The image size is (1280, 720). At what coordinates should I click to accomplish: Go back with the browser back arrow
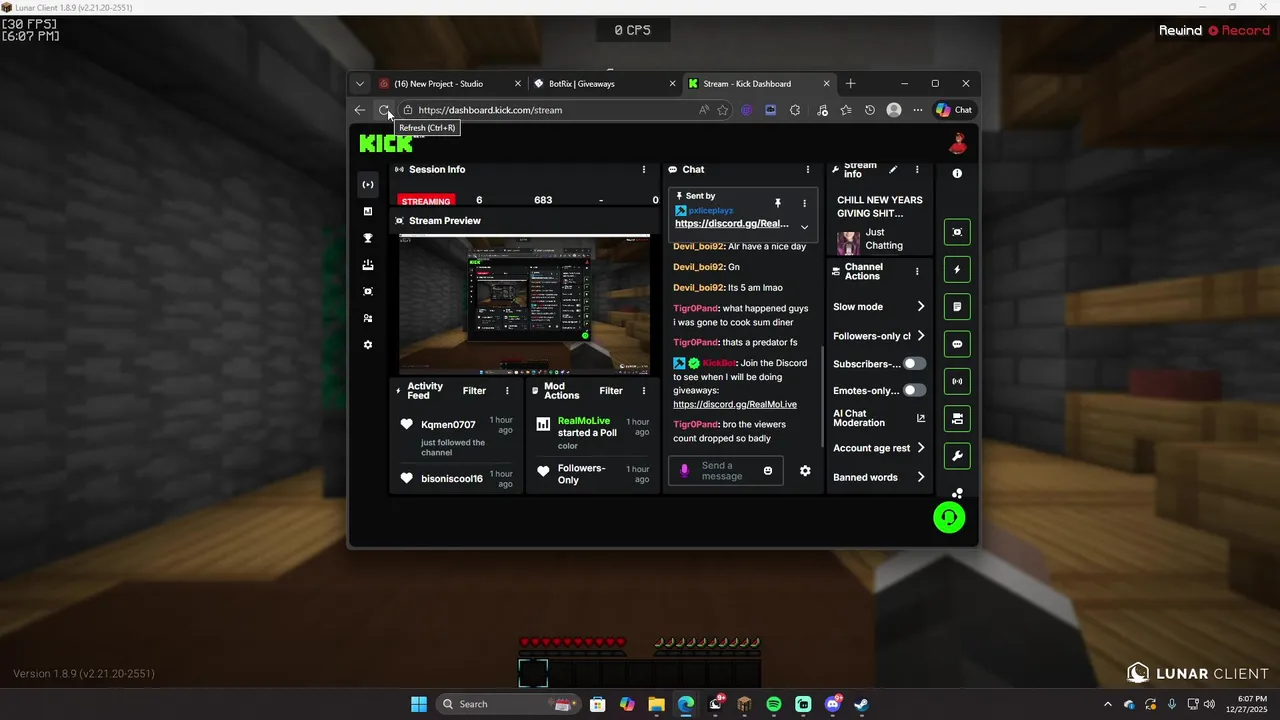[x=360, y=110]
